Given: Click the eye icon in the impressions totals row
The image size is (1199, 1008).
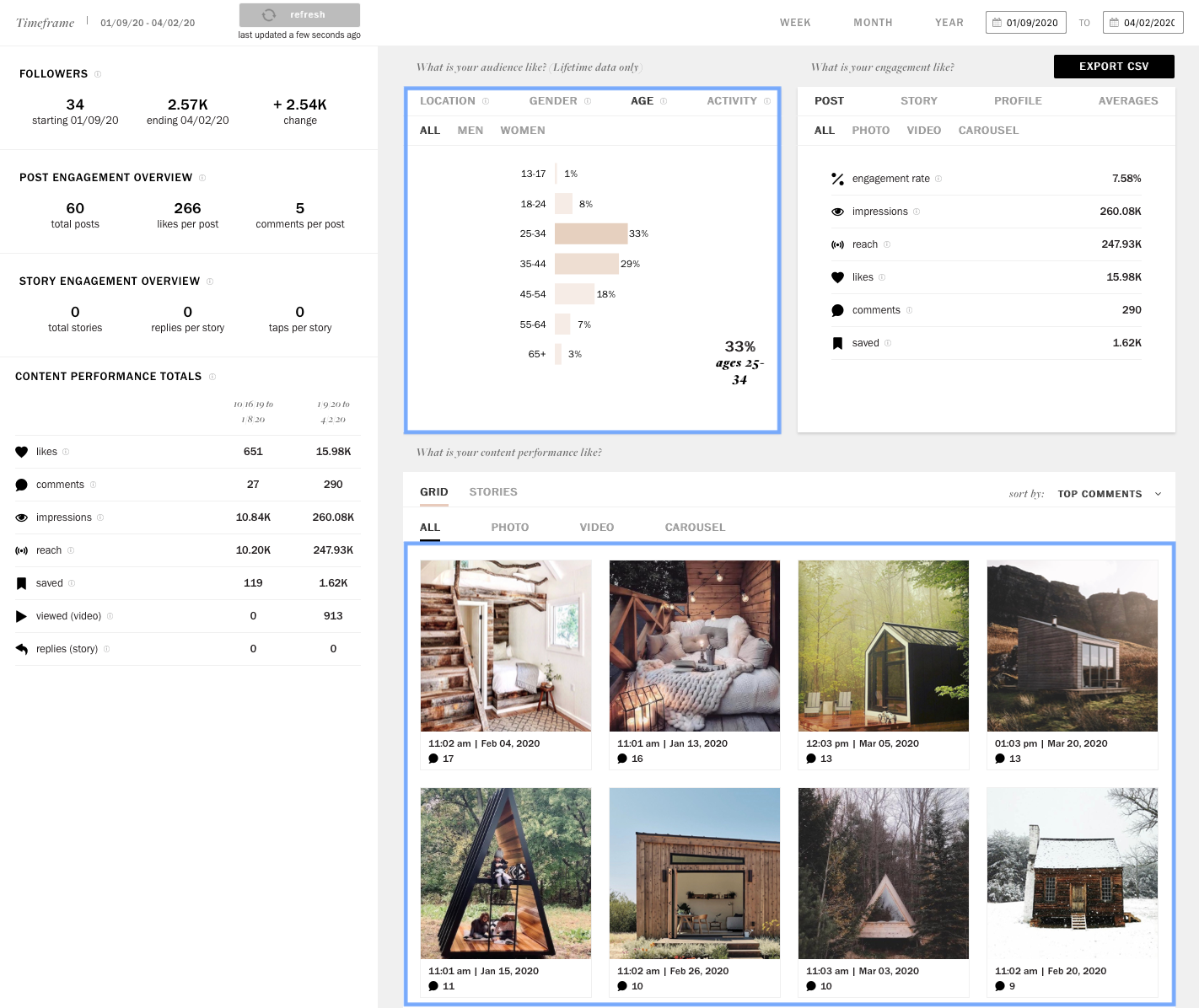Looking at the screenshot, I should 22,517.
